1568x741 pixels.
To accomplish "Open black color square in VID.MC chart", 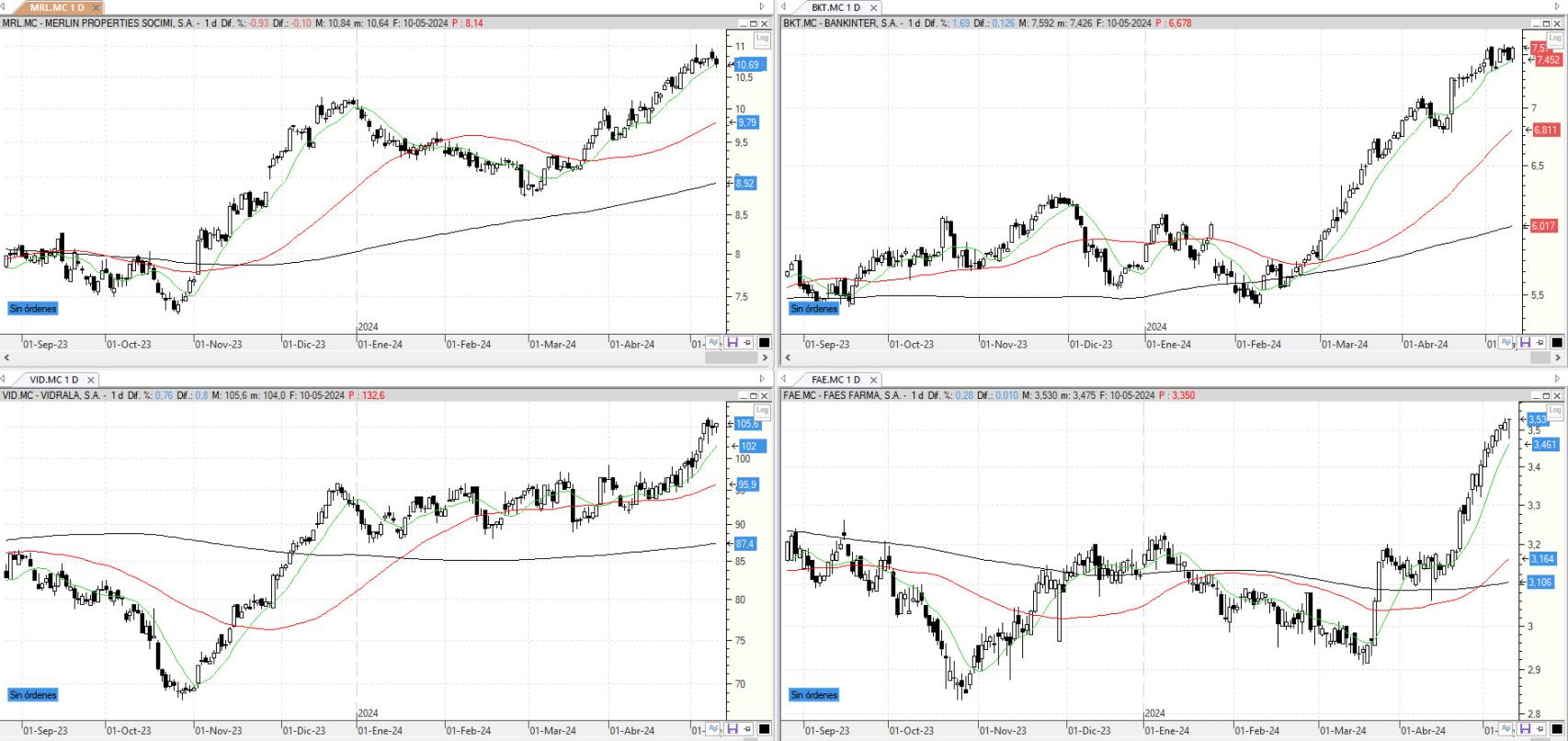I will pyautogui.click(x=764, y=730).
